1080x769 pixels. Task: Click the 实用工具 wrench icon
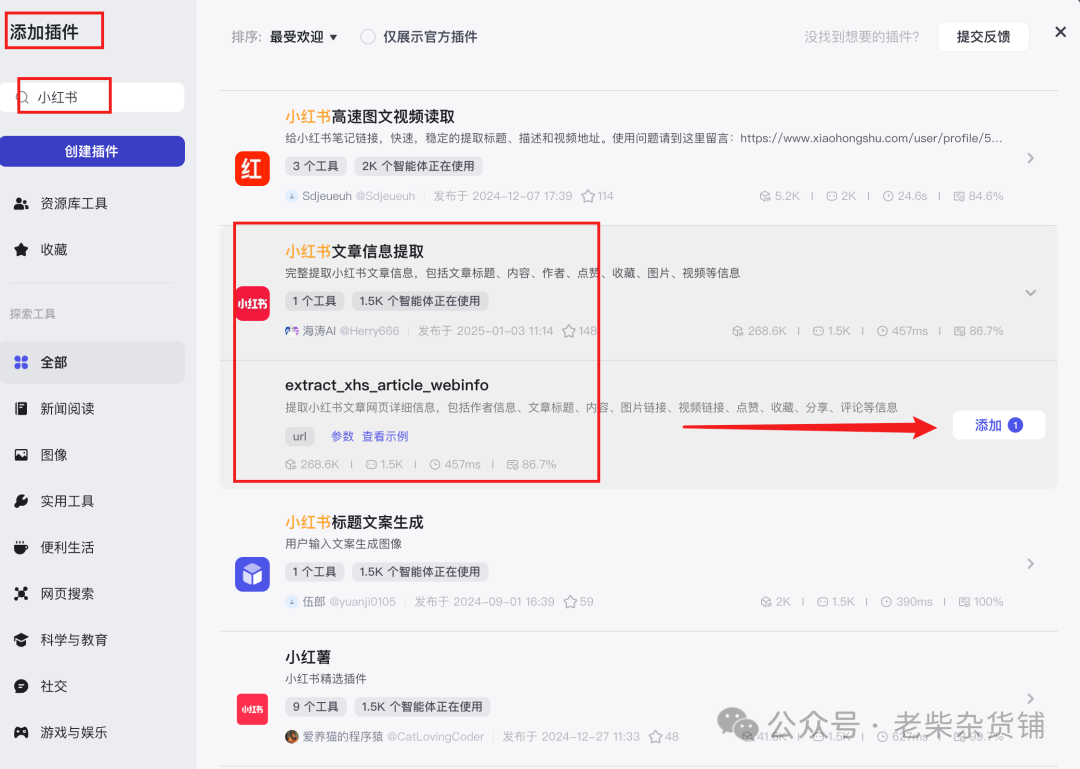[21, 501]
